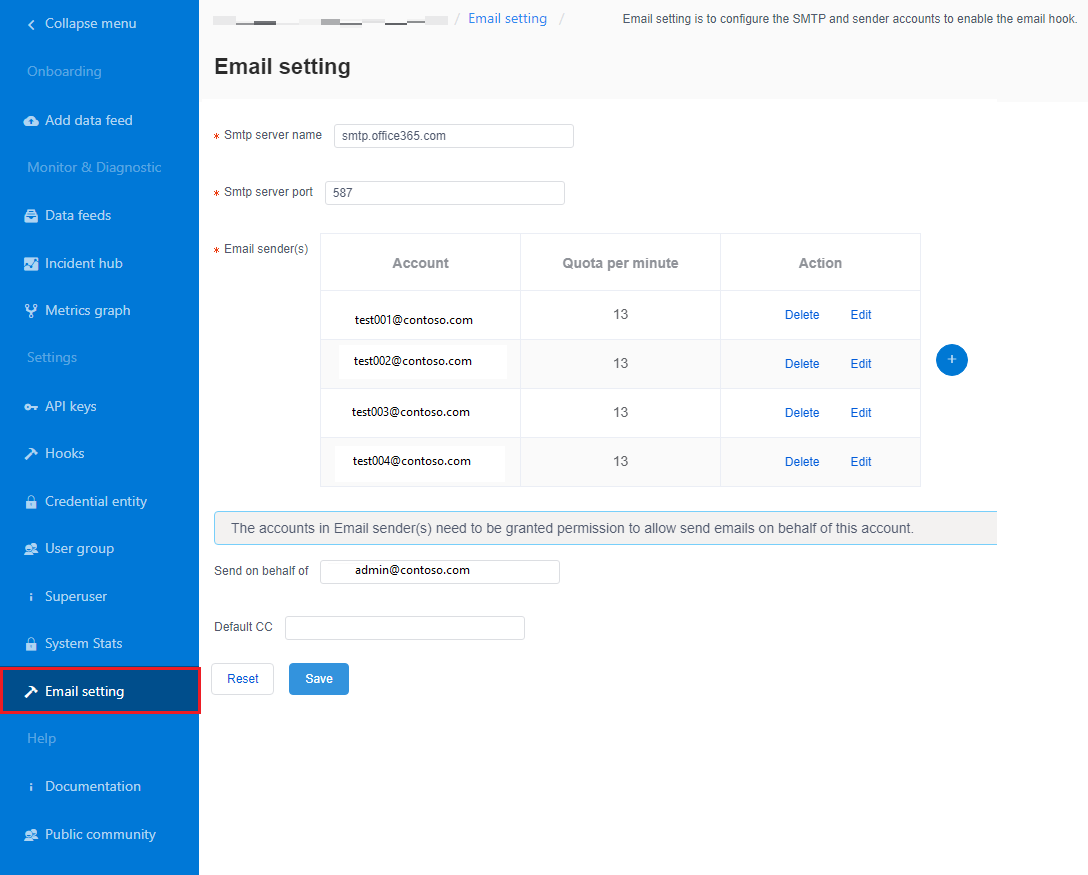Open the User group page
The image size is (1088, 875).
click(78, 548)
